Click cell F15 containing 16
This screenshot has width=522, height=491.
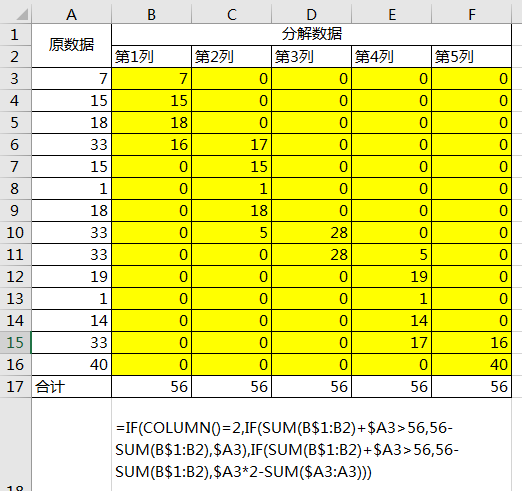tap(471, 343)
